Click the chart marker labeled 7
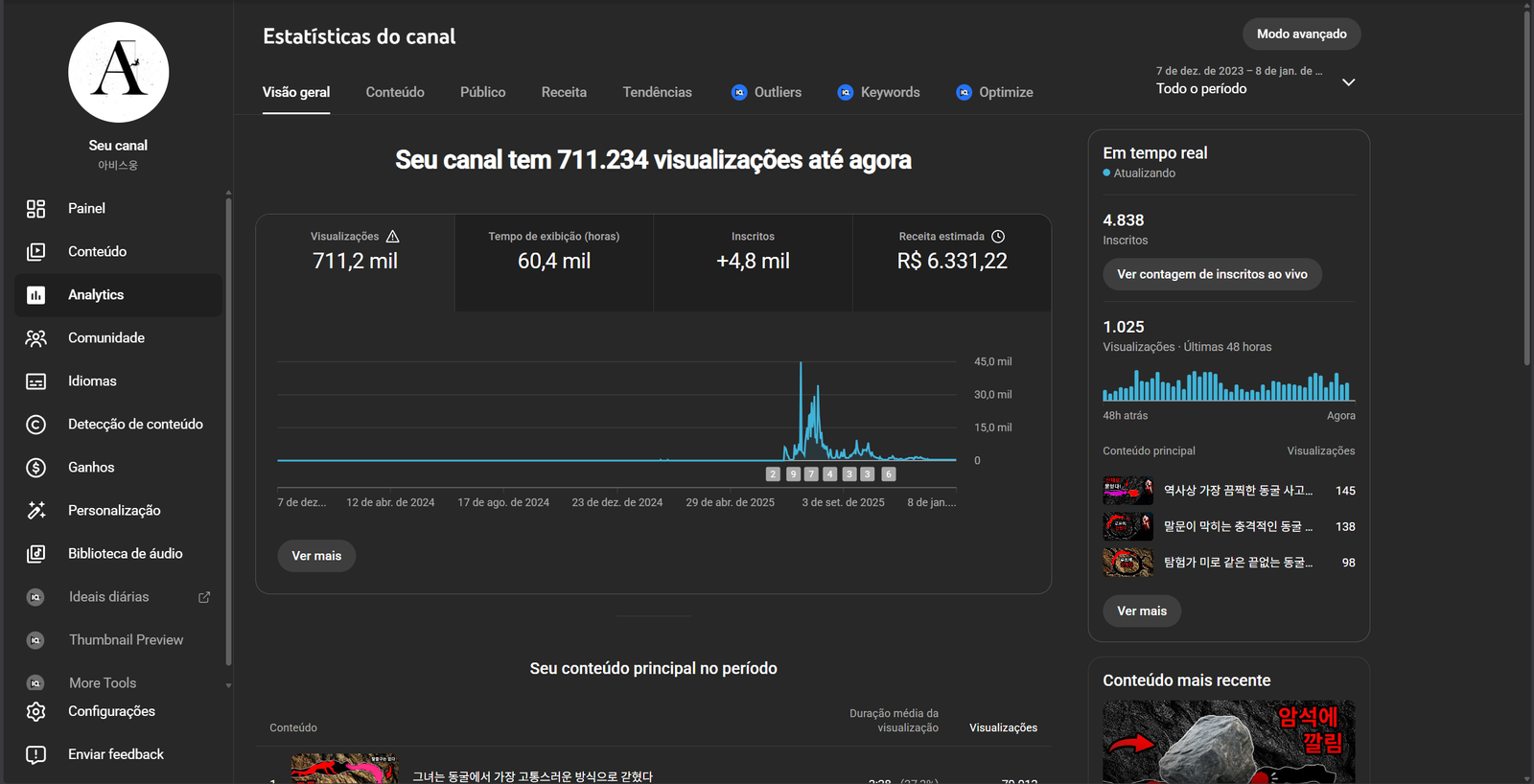 click(811, 474)
